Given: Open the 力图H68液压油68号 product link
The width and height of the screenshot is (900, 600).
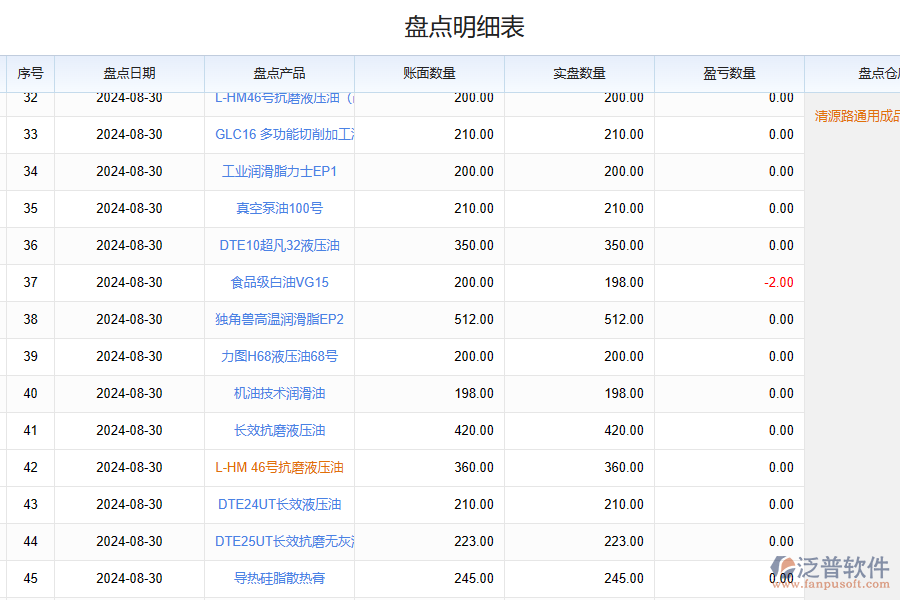Looking at the screenshot, I should pos(280,356).
